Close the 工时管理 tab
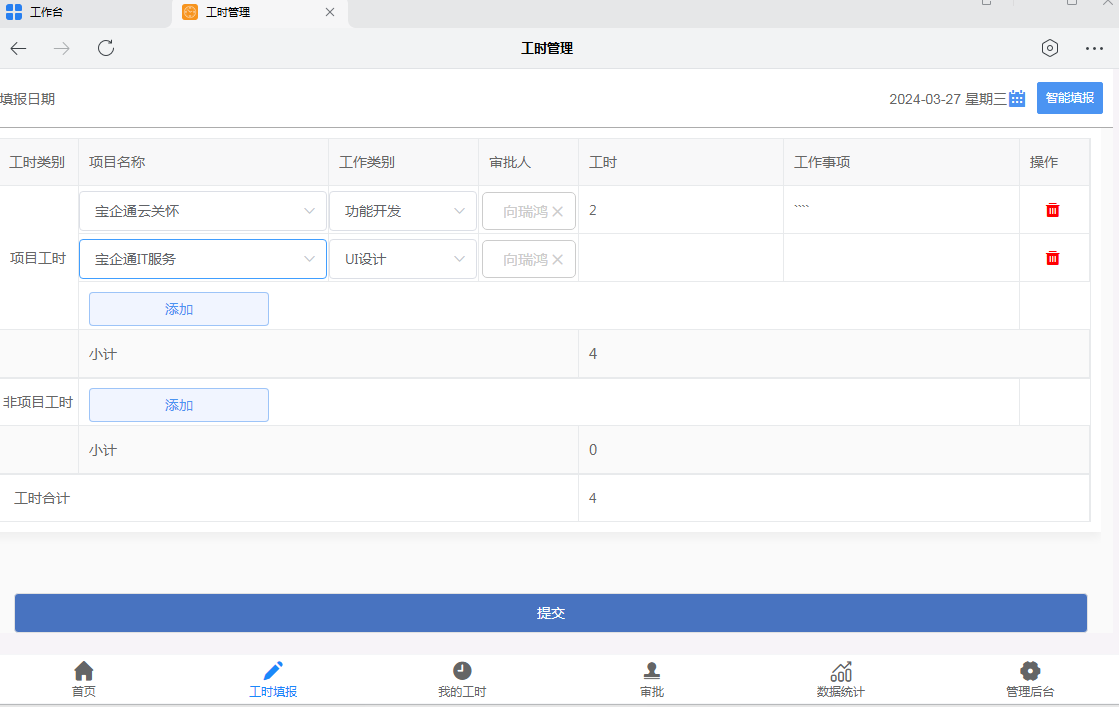This screenshot has width=1119, height=707. [x=330, y=12]
